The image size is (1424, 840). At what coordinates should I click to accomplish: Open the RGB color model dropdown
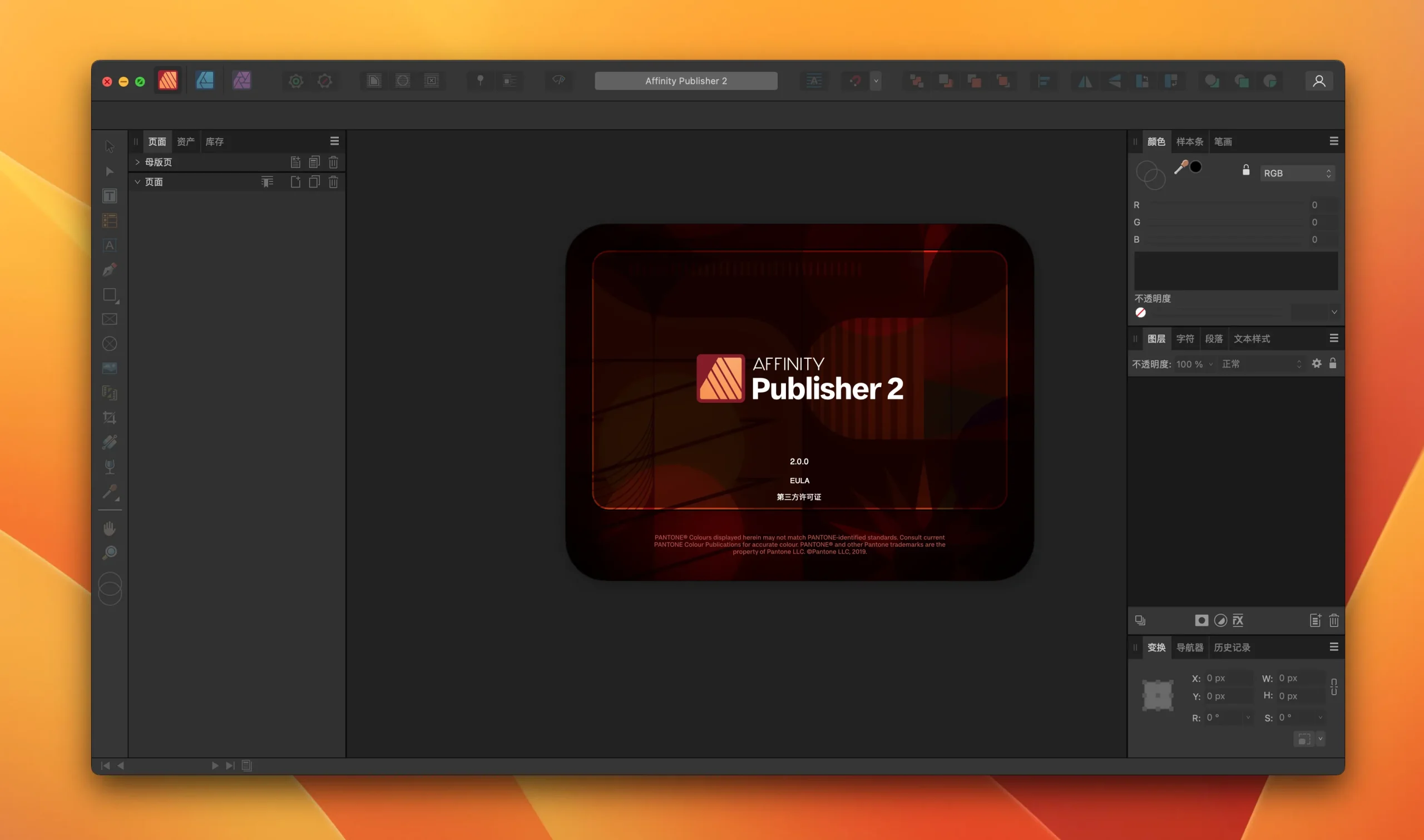[1297, 173]
